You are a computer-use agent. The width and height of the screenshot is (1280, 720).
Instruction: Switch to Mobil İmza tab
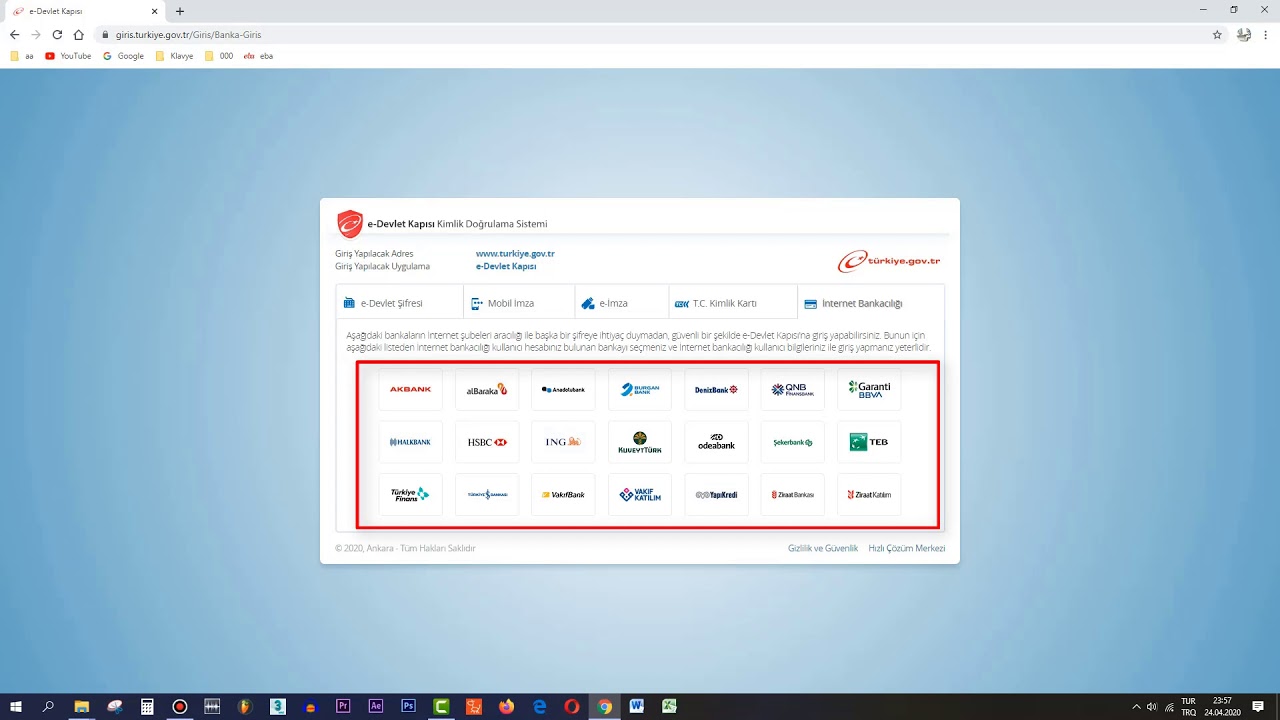[x=520, y=303]
